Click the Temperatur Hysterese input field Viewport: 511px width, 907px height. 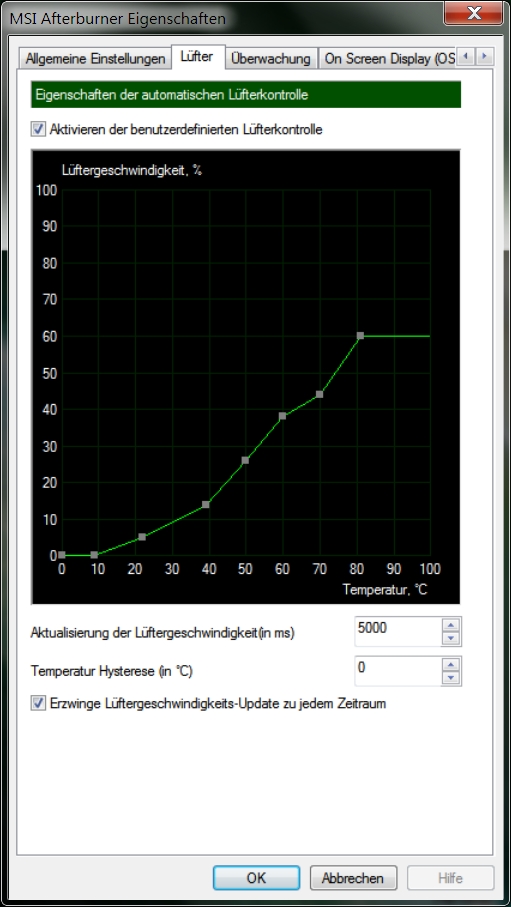(397, 671)
